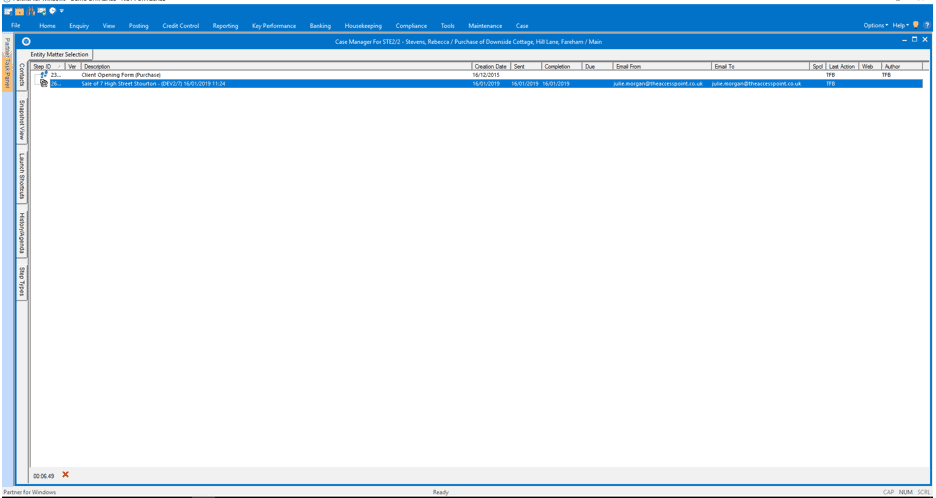Expand the Help dropdown menu
Viewport: 936px width, 498px height.
[x=900, y=26]
